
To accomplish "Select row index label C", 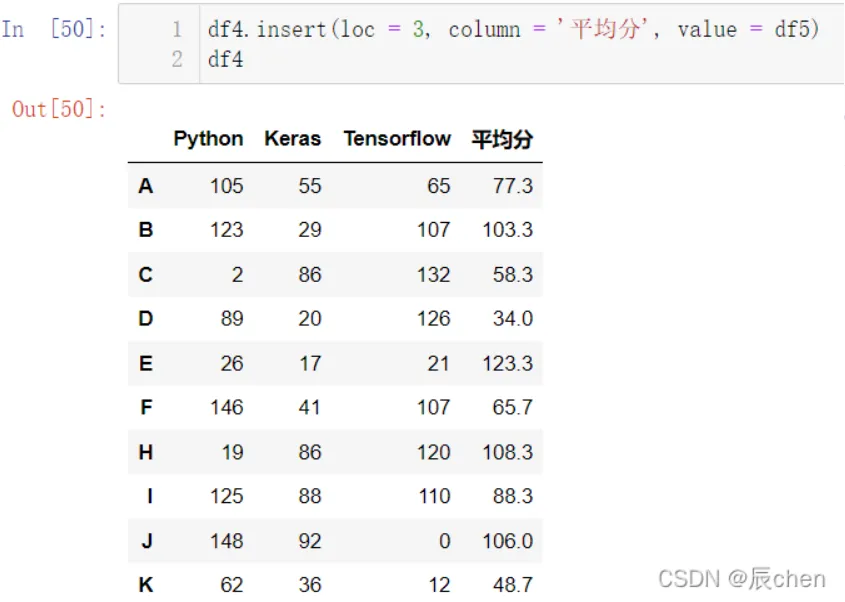I will click(146, 275).
